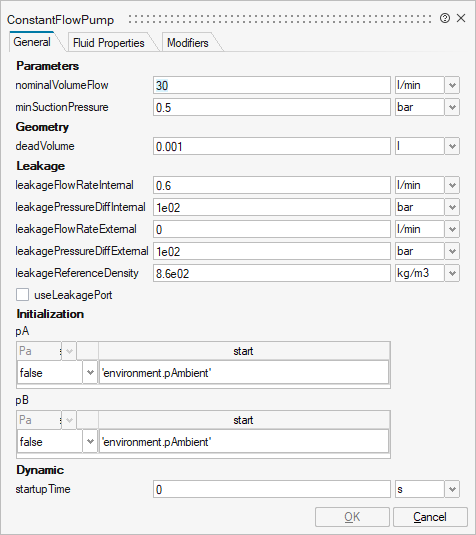Image resolution: width=476 pixels, height=535 pixels.
Task: Click the leakageFlowRateInternal value field
Action: tap(272, 185)
